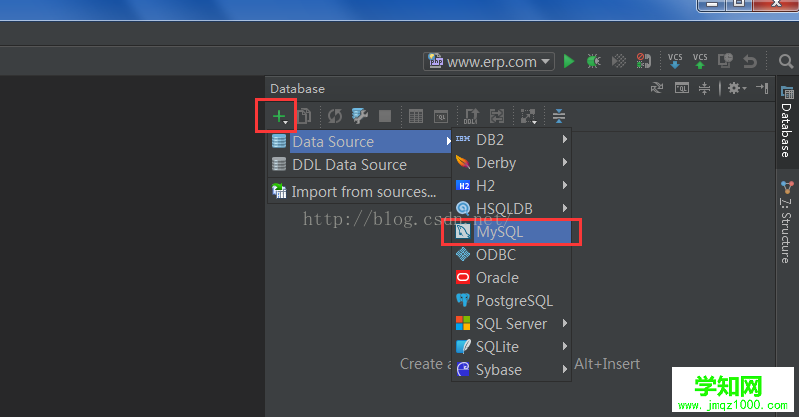Run with coverage icon
Screen dimensions: 799x417
[619, 62]
